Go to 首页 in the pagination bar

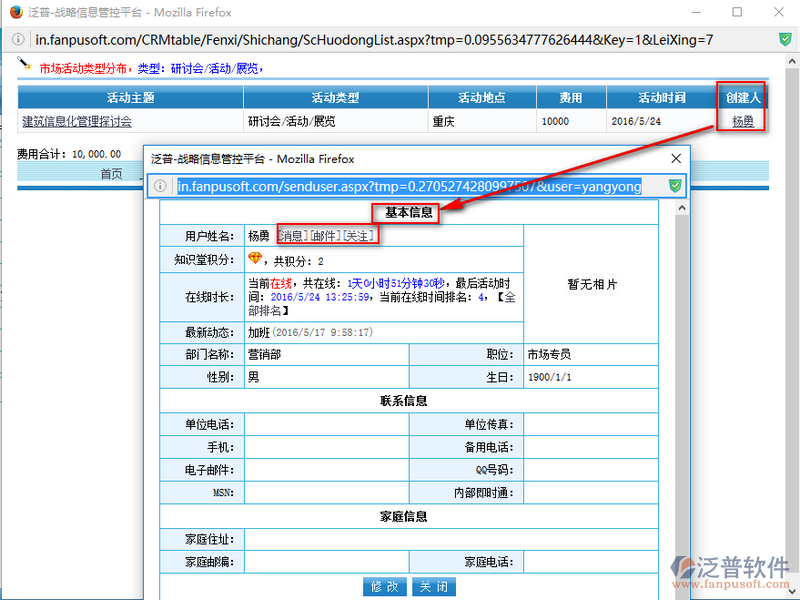click(x=111, y=173)
